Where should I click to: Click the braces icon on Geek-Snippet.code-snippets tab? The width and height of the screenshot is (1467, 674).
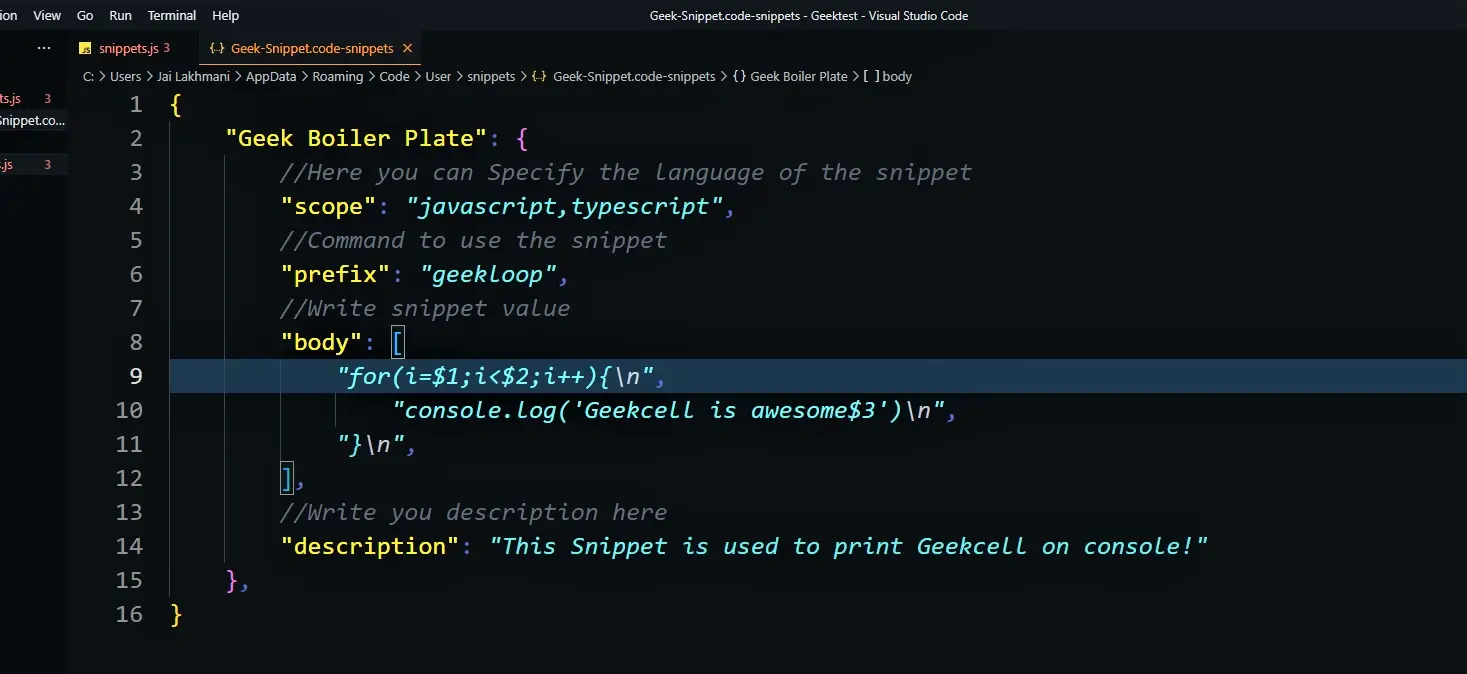217,48
